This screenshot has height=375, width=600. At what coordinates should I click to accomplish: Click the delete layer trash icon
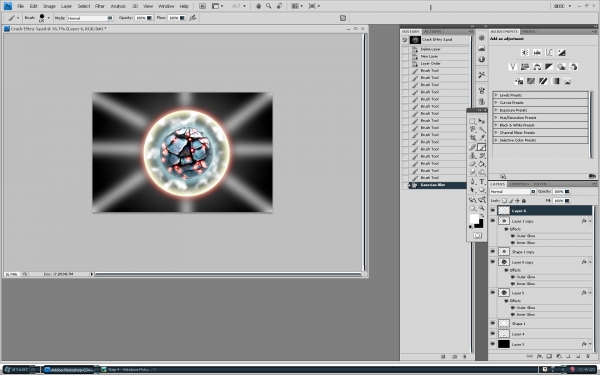point(588,356)
